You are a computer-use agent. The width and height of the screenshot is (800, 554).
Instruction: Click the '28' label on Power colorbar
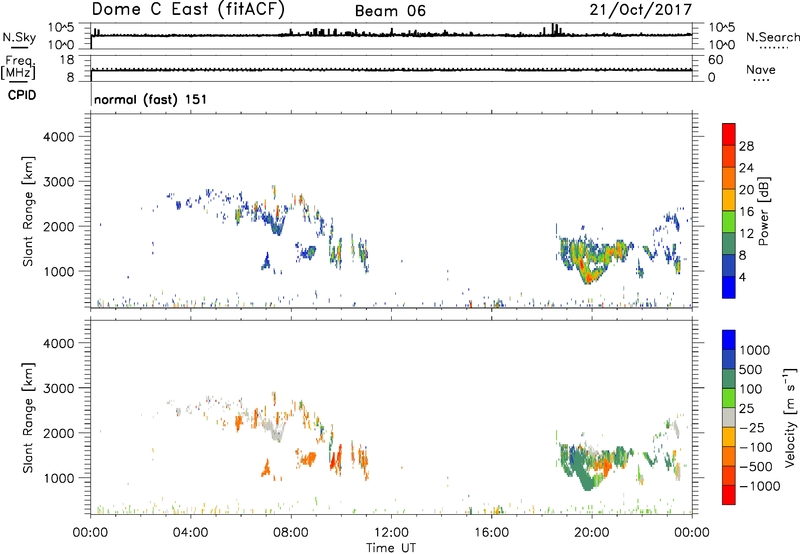tap(746, 146)
